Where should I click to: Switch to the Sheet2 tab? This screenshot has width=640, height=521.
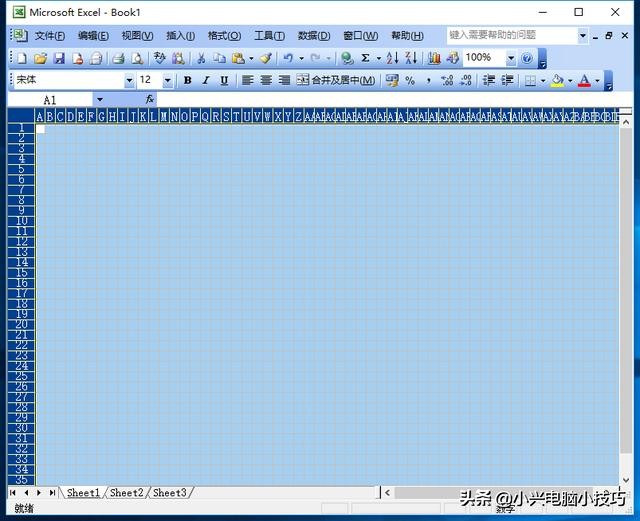(127, 493)
